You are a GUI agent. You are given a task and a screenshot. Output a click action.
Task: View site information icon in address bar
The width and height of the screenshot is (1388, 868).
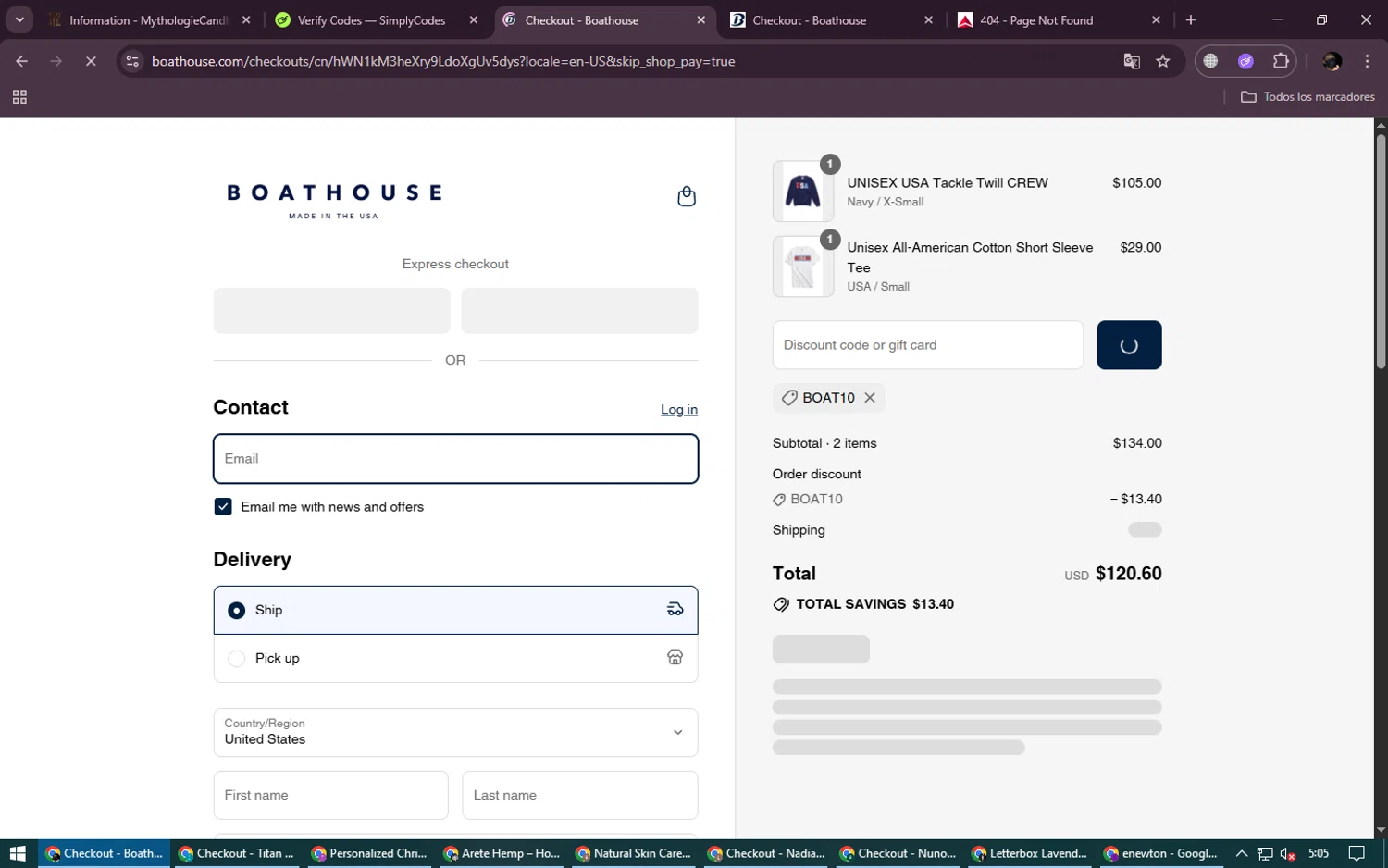tap(132, 61)
